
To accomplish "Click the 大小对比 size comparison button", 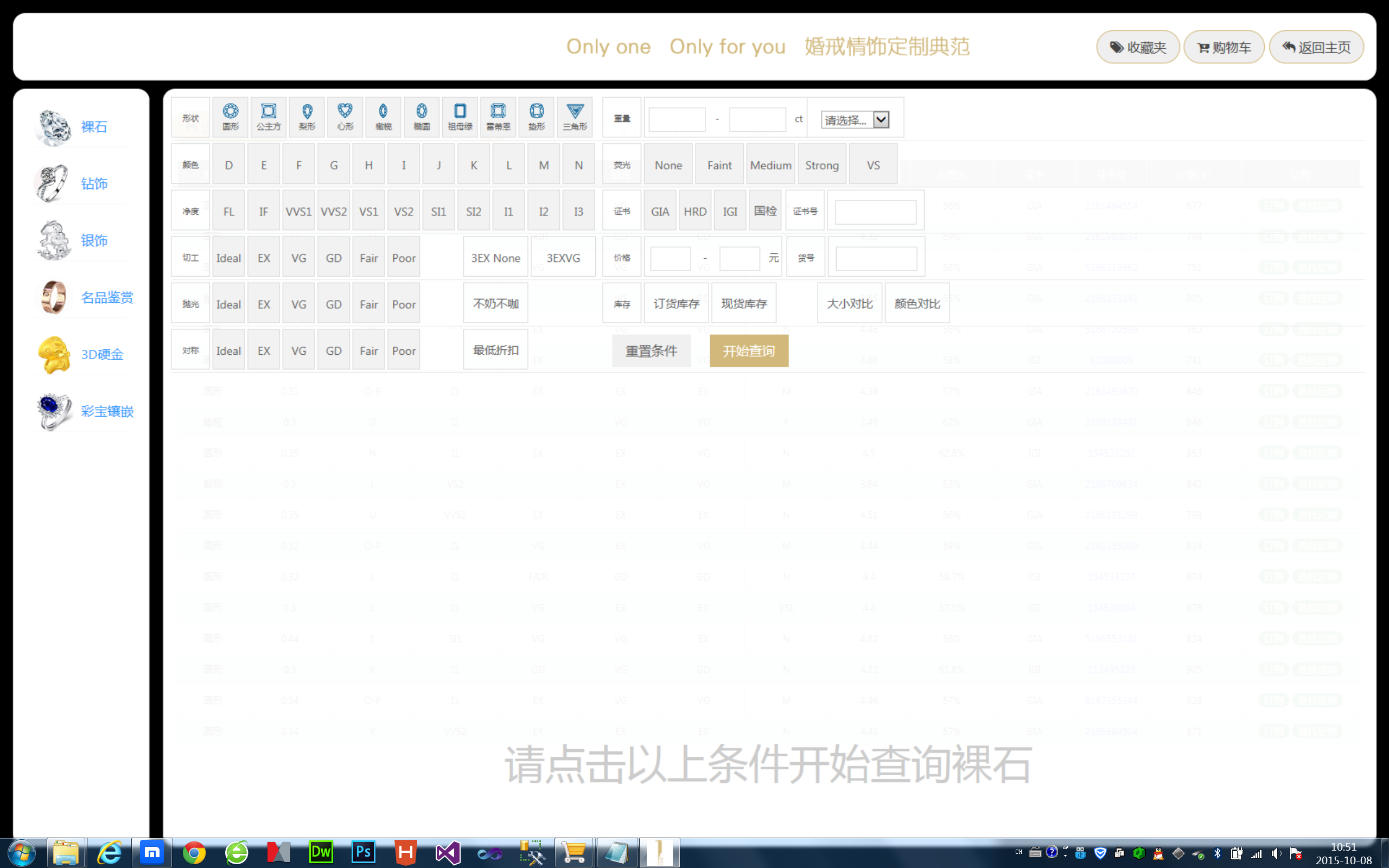I will [850, 304].
